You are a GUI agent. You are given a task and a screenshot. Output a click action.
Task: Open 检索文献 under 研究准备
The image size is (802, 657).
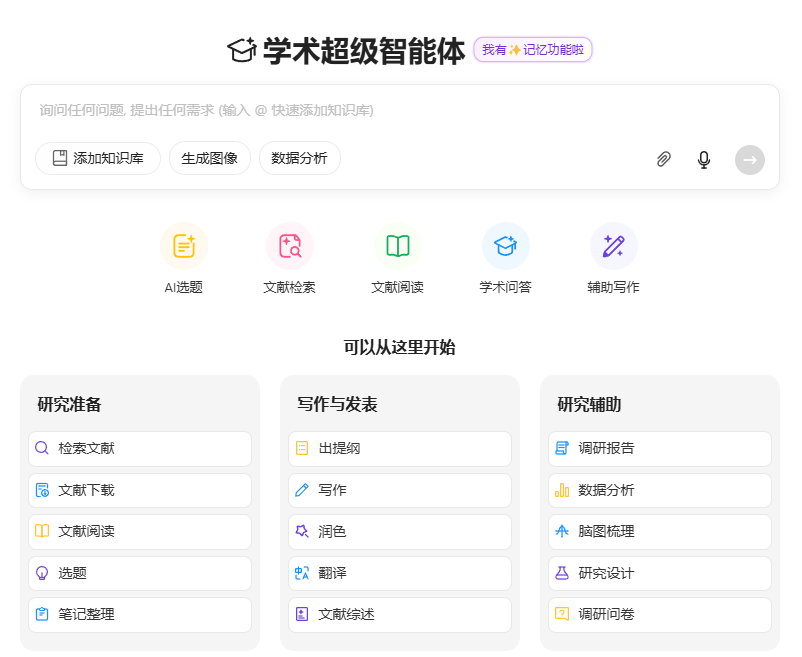[x=140, y=449]
